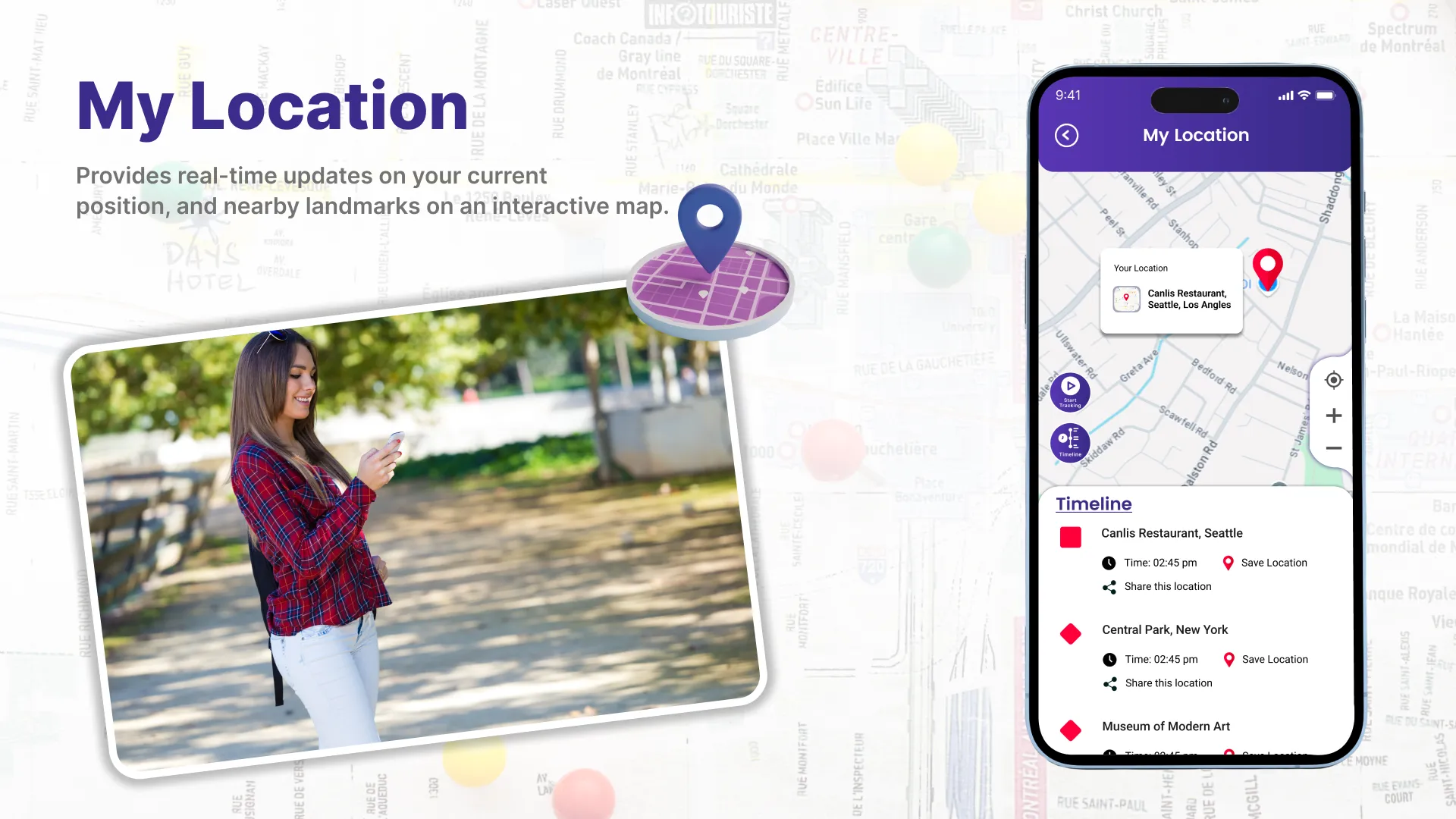This screenshot has width=1456, height=819.
Task: Expand the Museum of Modern Art timeline entry
Action: click(x=1165, y=726)
